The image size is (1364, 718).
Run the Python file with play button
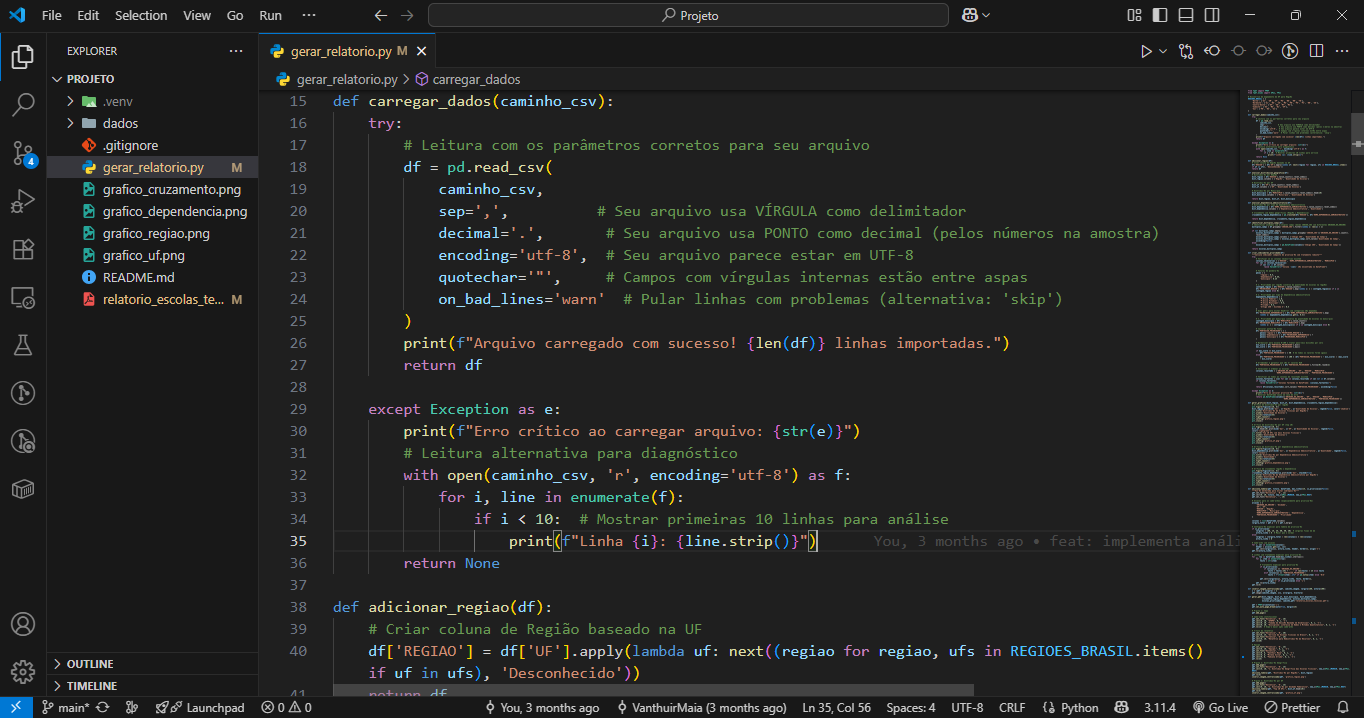point(1146,51)
